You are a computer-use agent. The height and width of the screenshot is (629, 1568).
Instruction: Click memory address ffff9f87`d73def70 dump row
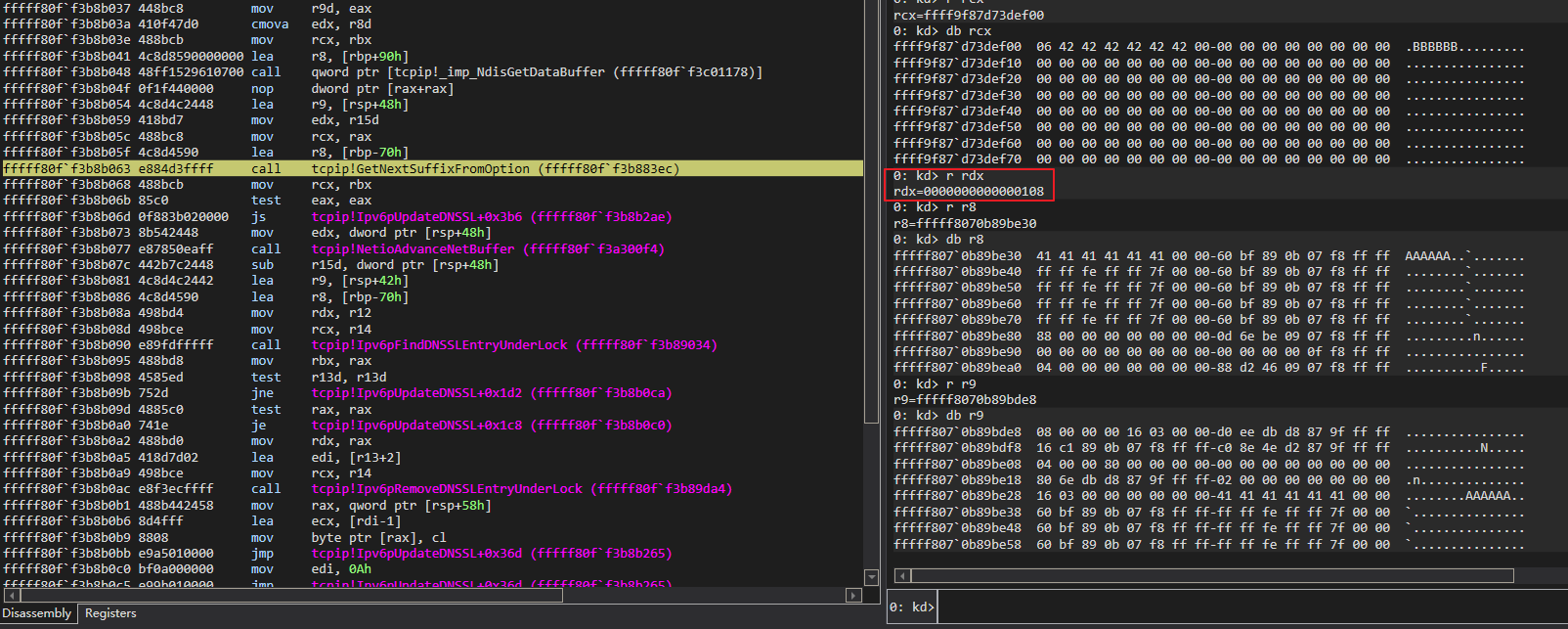pos(1209,158)
